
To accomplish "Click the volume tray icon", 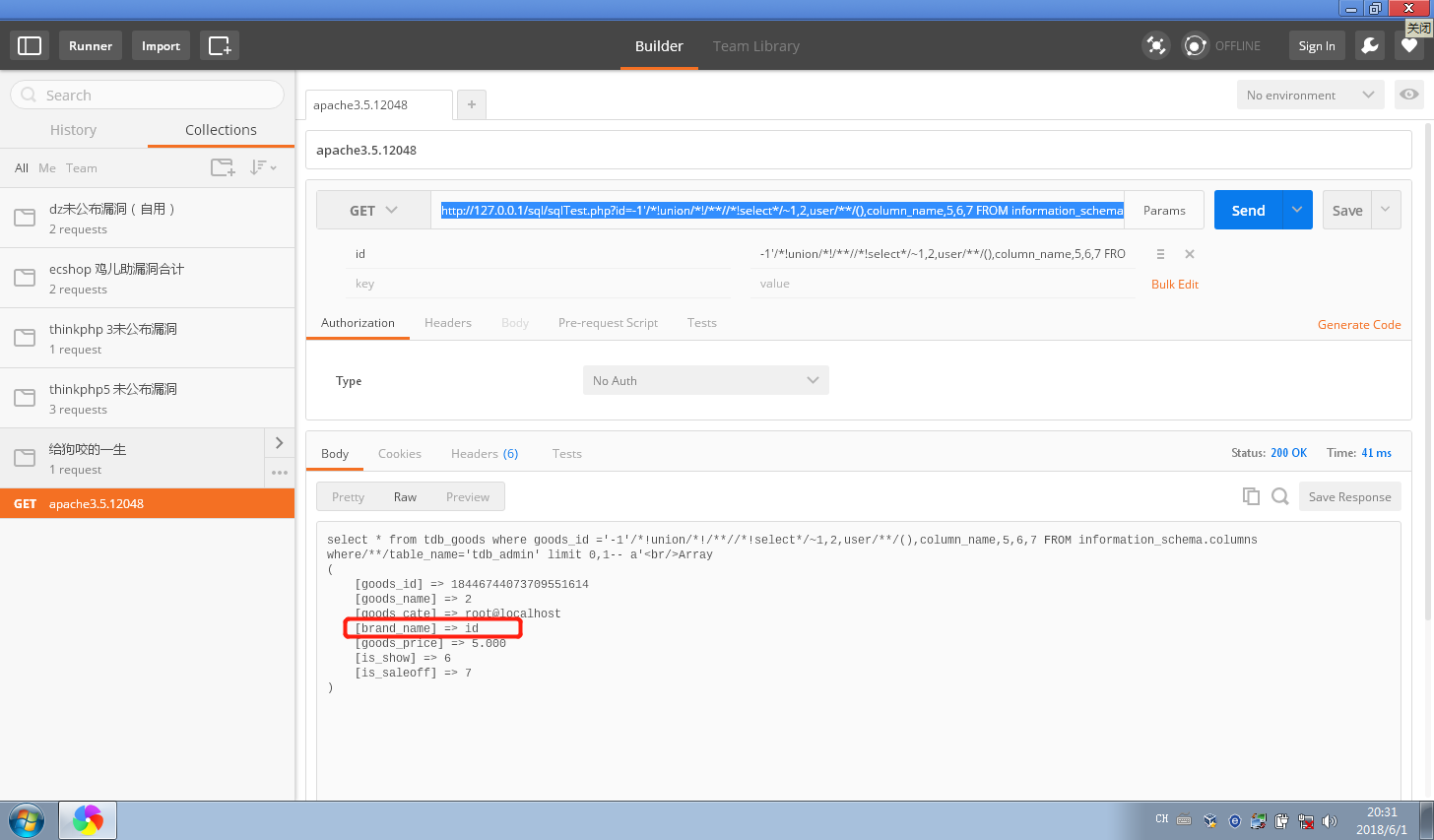I will [1329, 820].
